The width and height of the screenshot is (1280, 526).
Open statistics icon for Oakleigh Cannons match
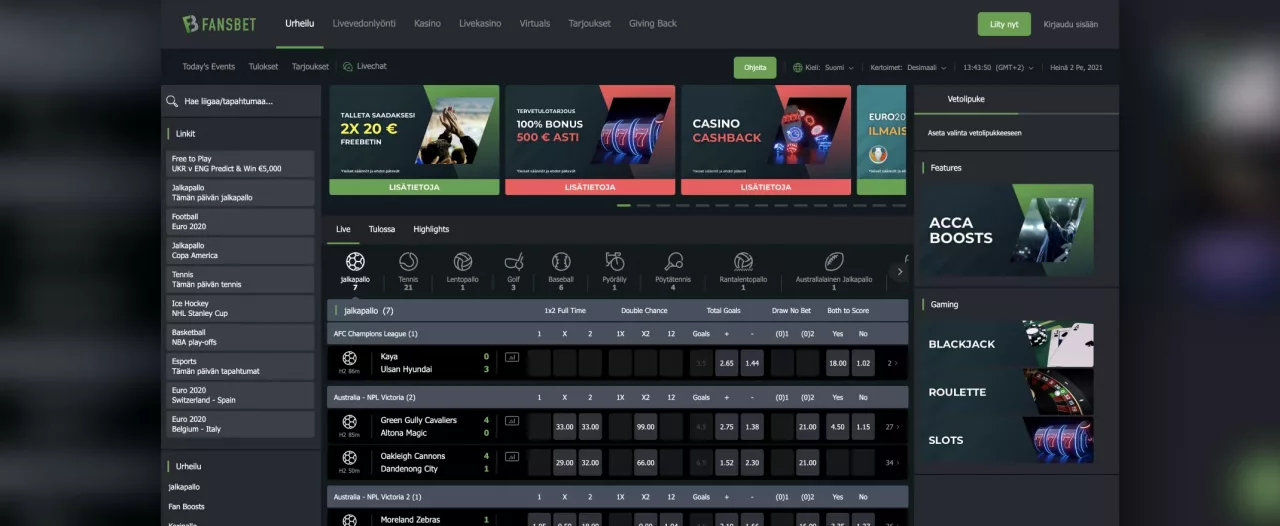pos(512,457)
